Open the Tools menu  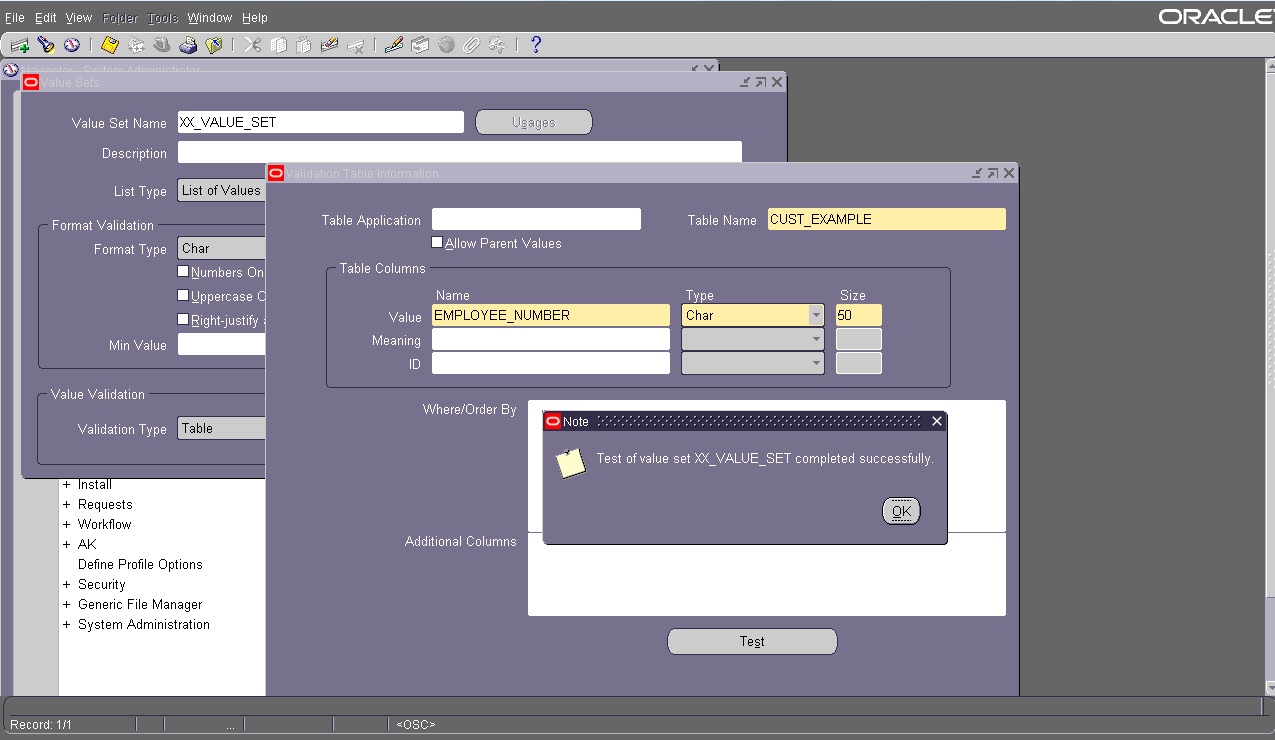pos(161,17)
